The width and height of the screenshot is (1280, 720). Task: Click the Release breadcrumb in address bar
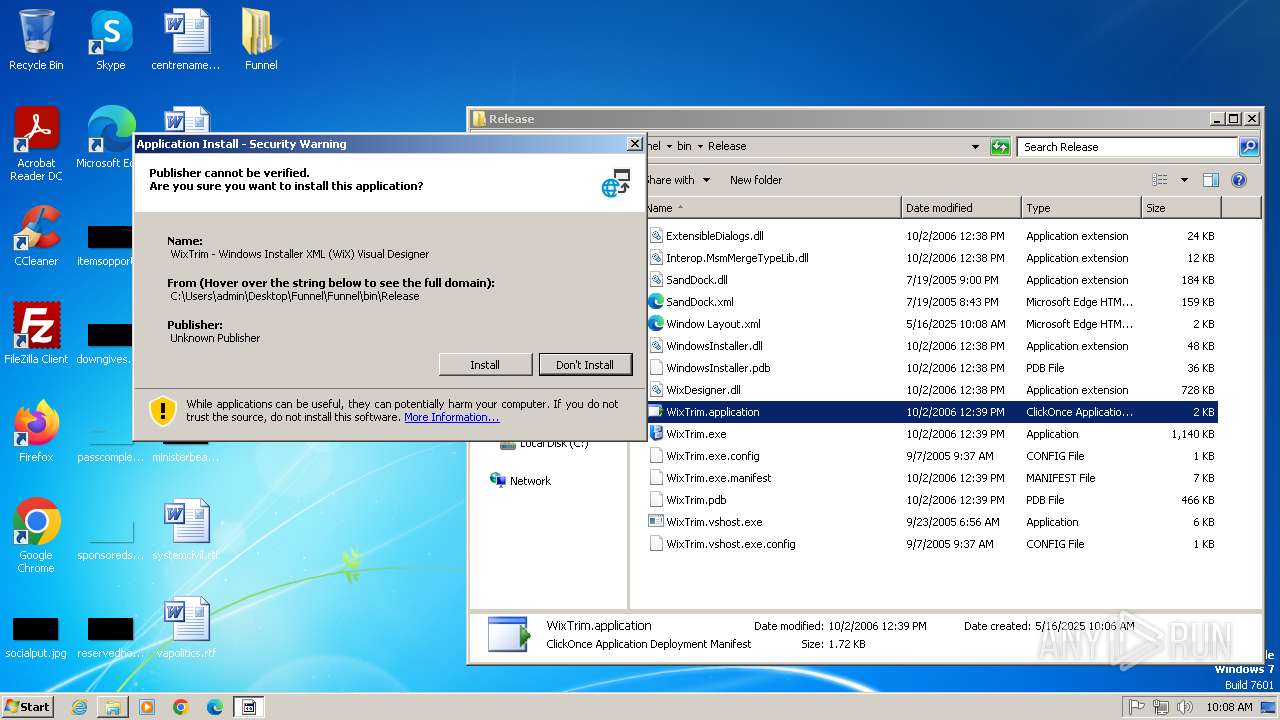[x=727, y=146]
